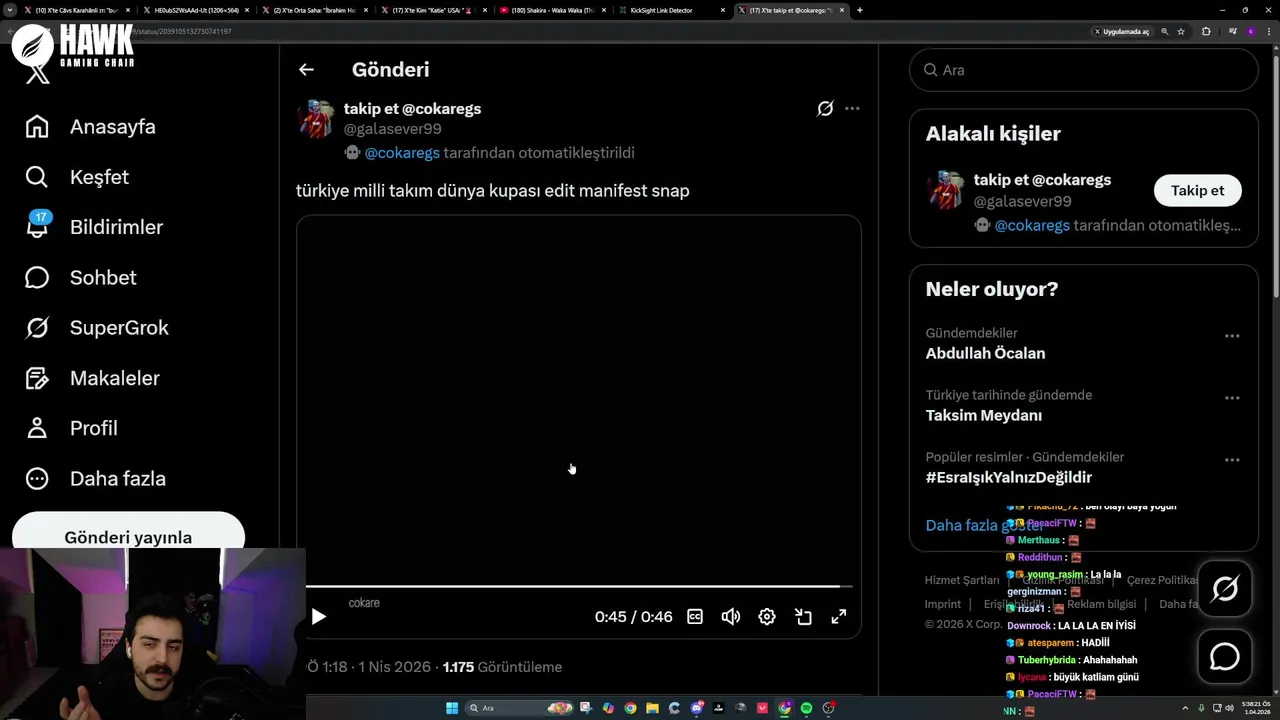Screen dimensions: 1280x720
Task: Open trend Abdullah Öcalan
Action: (x=985, y=353)
